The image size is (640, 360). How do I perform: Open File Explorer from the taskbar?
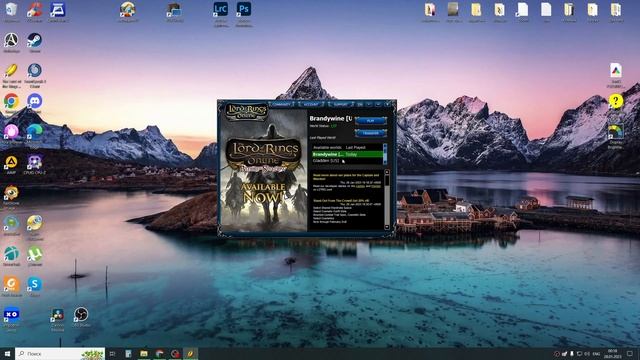point(144,353)
